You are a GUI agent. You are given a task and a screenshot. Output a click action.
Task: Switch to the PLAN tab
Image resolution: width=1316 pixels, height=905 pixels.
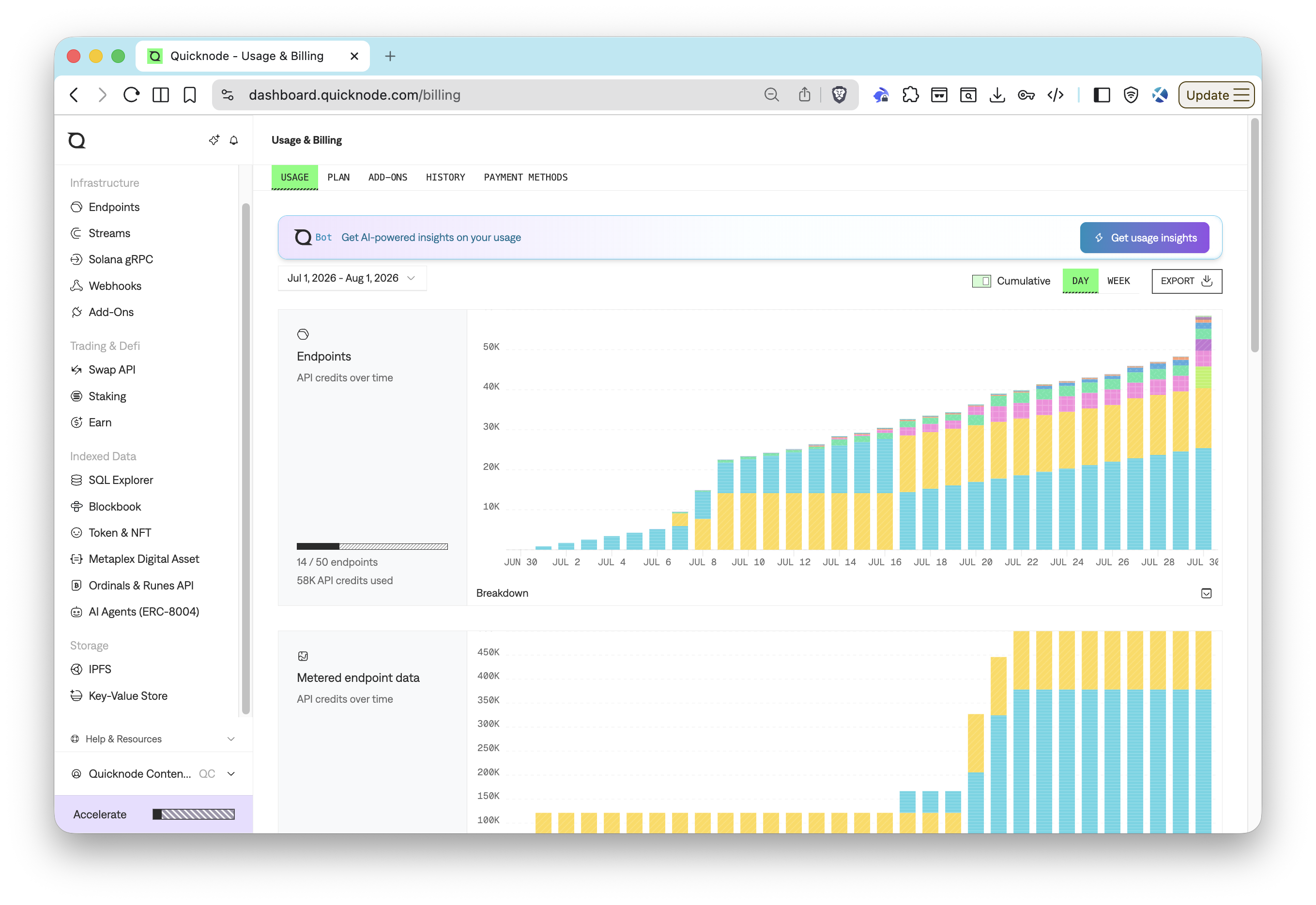(x=338, y=178)
